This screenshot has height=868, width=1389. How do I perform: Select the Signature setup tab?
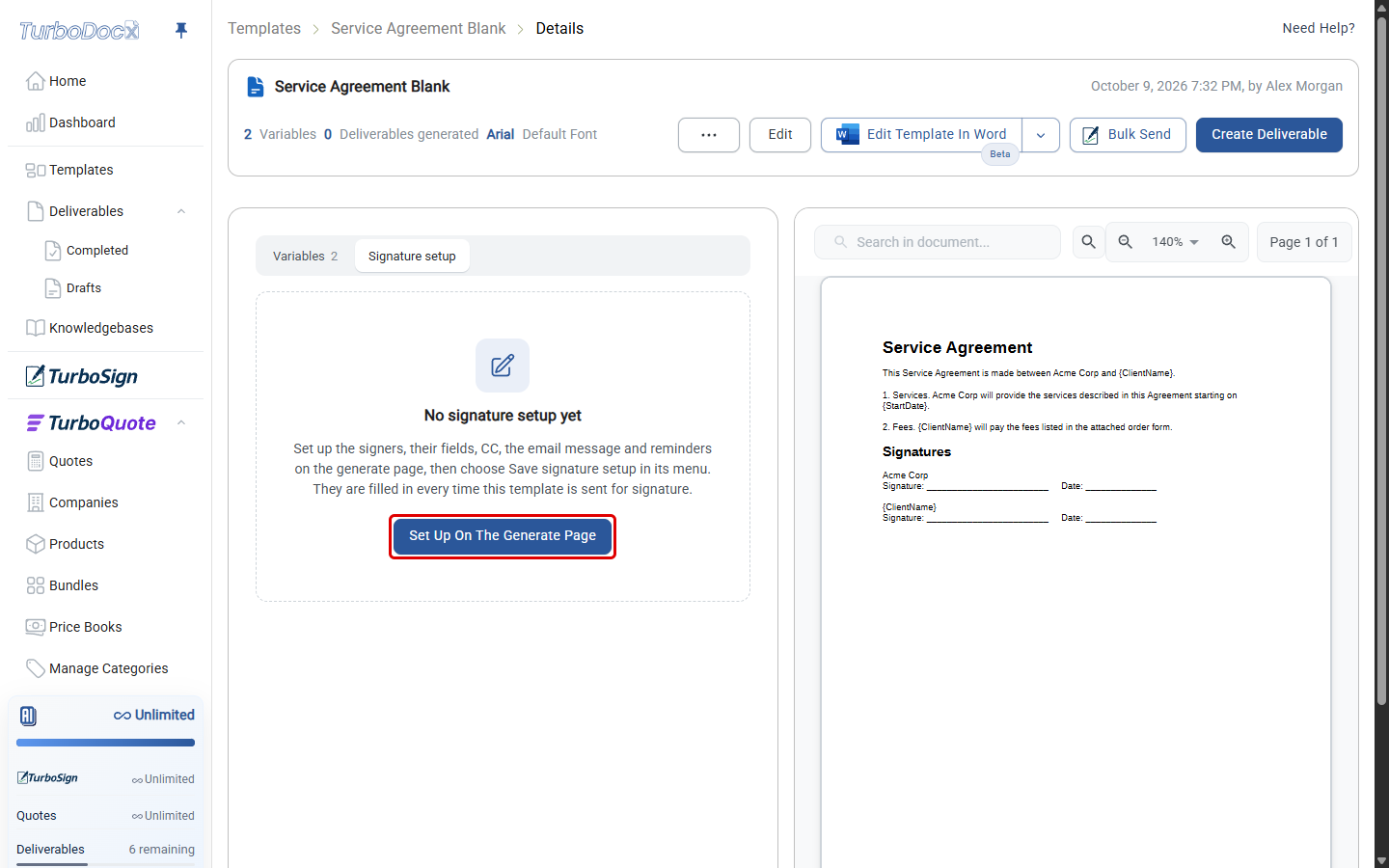tap(412, 256)
